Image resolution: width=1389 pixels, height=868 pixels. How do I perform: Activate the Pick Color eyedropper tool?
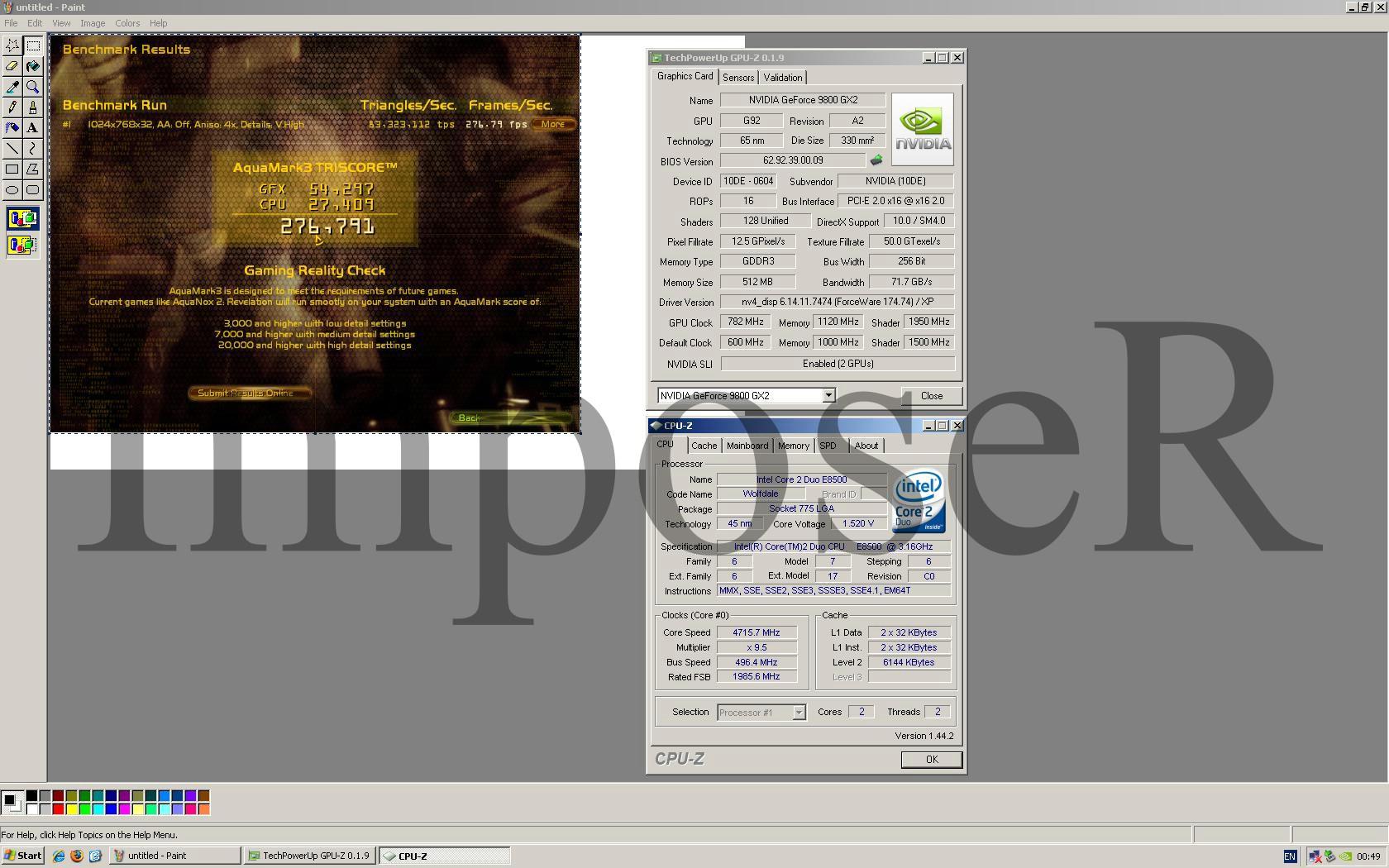tap(12, 87)
